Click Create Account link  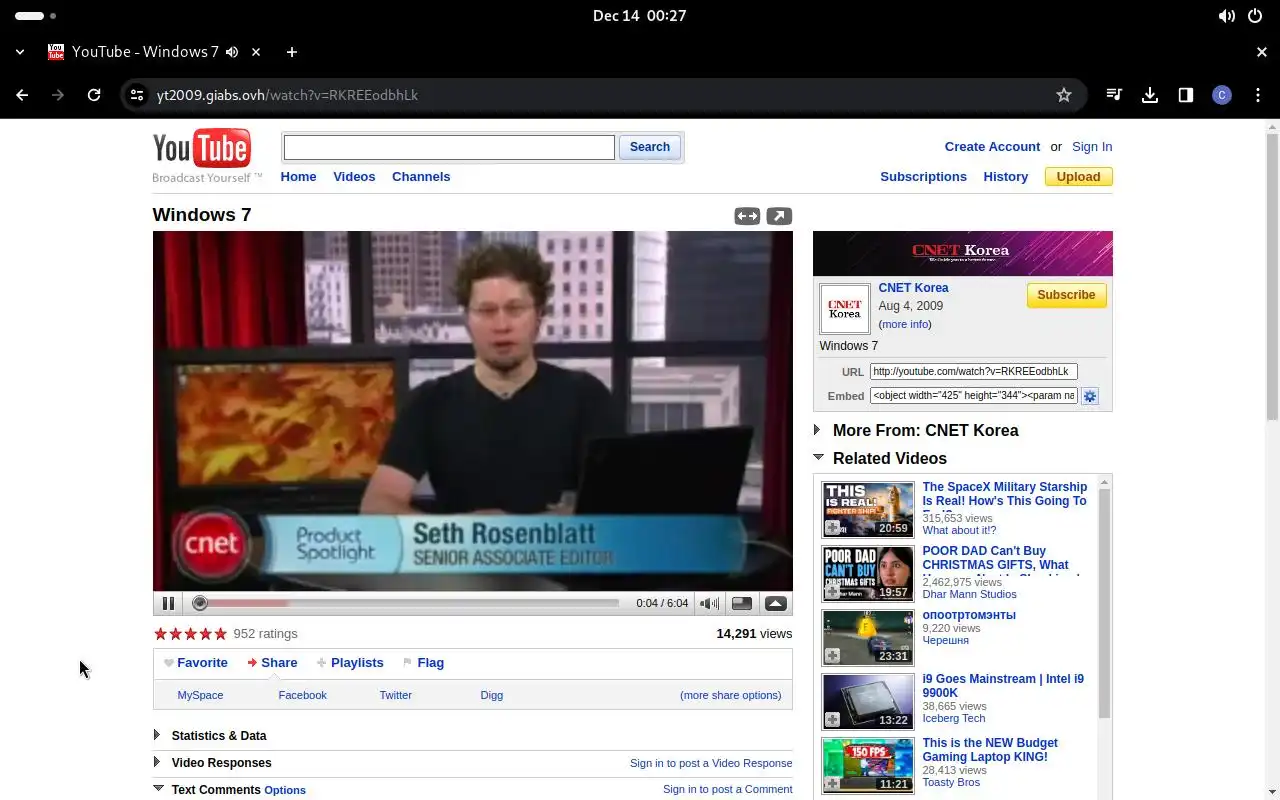pyautogui.click(x=992, y=146)
